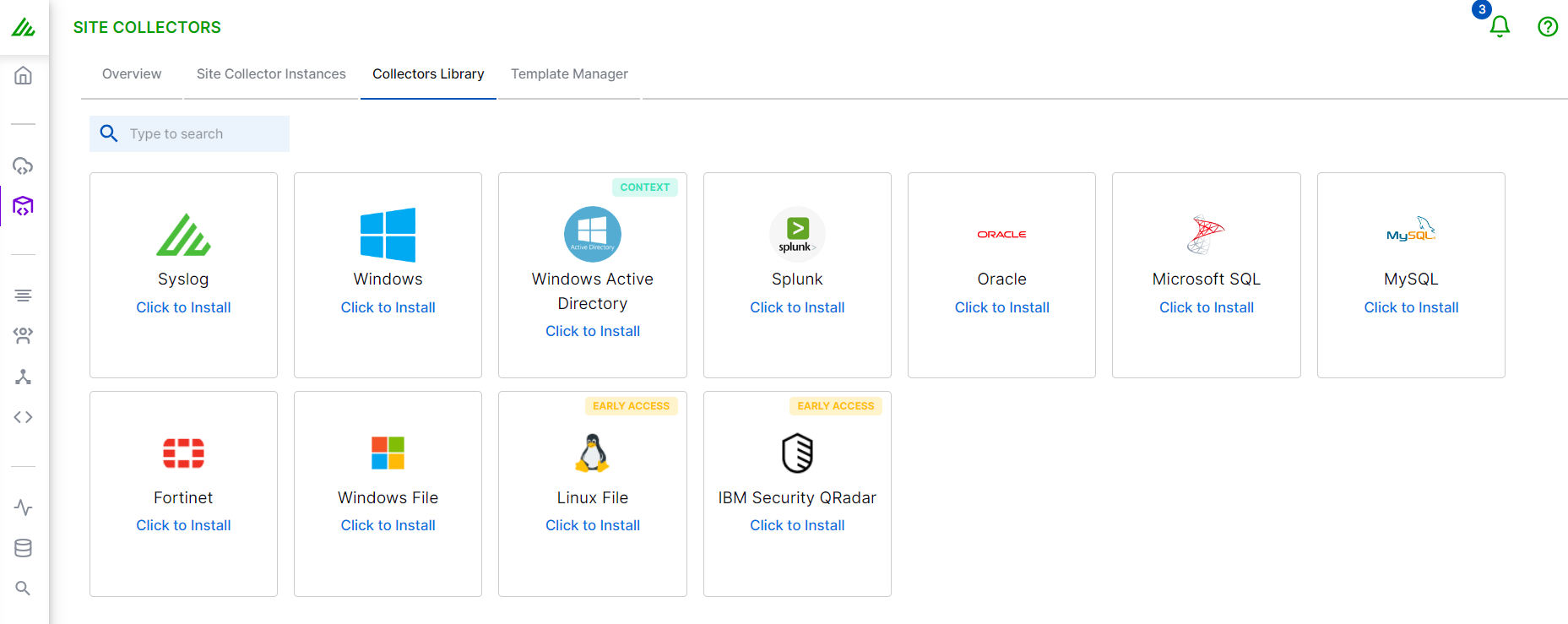Click the MySQL collector logo

point(1411,230)
